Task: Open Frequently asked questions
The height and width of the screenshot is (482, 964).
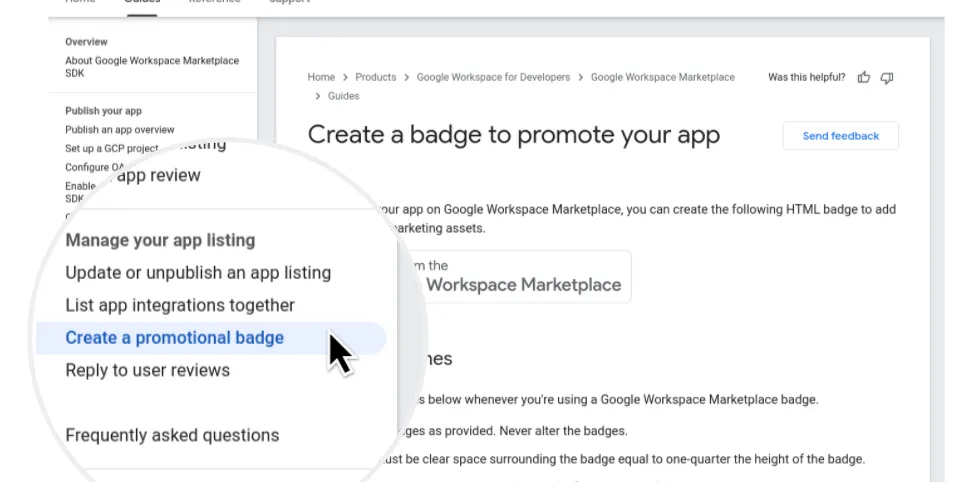Action: click(172, 435)
